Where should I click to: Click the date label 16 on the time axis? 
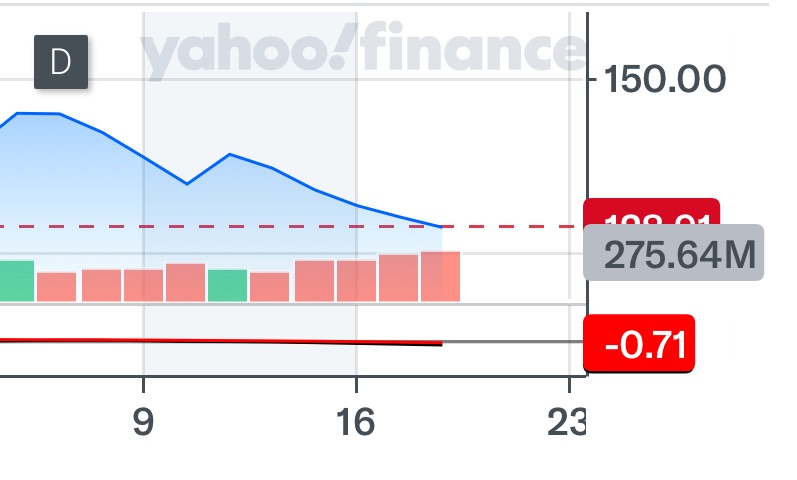point(356,423)
